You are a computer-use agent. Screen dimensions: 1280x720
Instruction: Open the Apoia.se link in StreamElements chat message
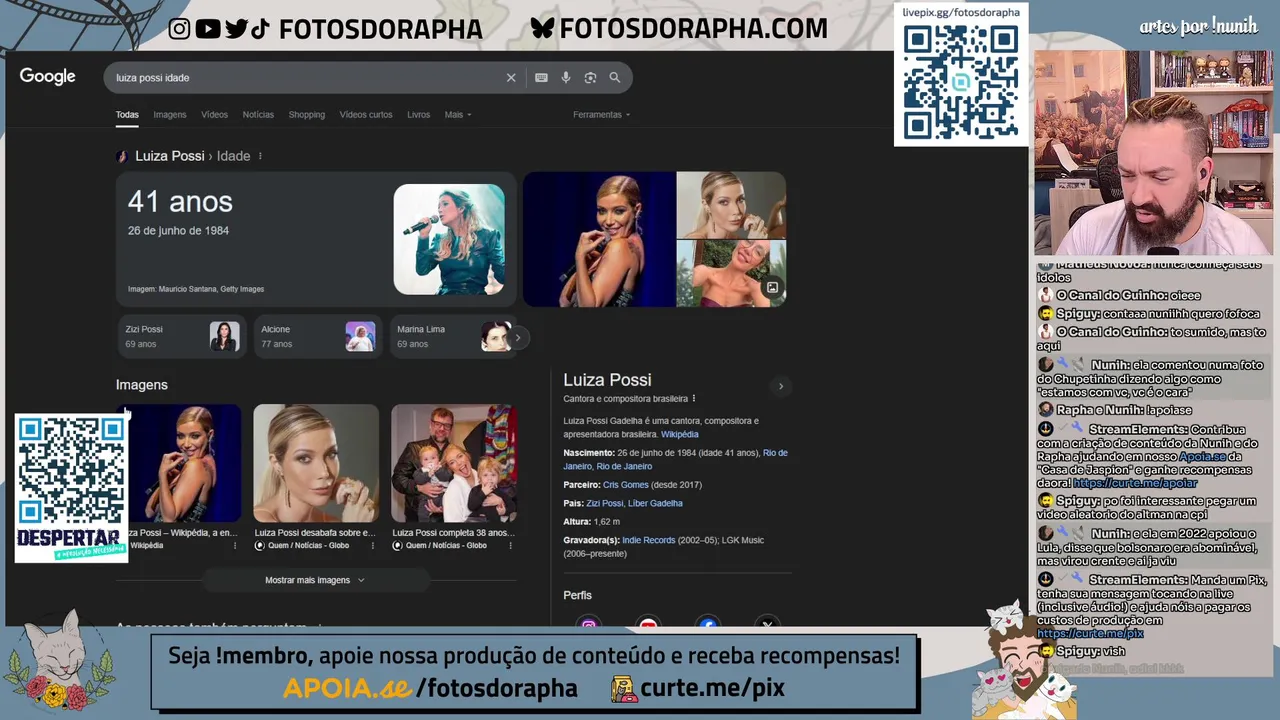click(1202, 457)
